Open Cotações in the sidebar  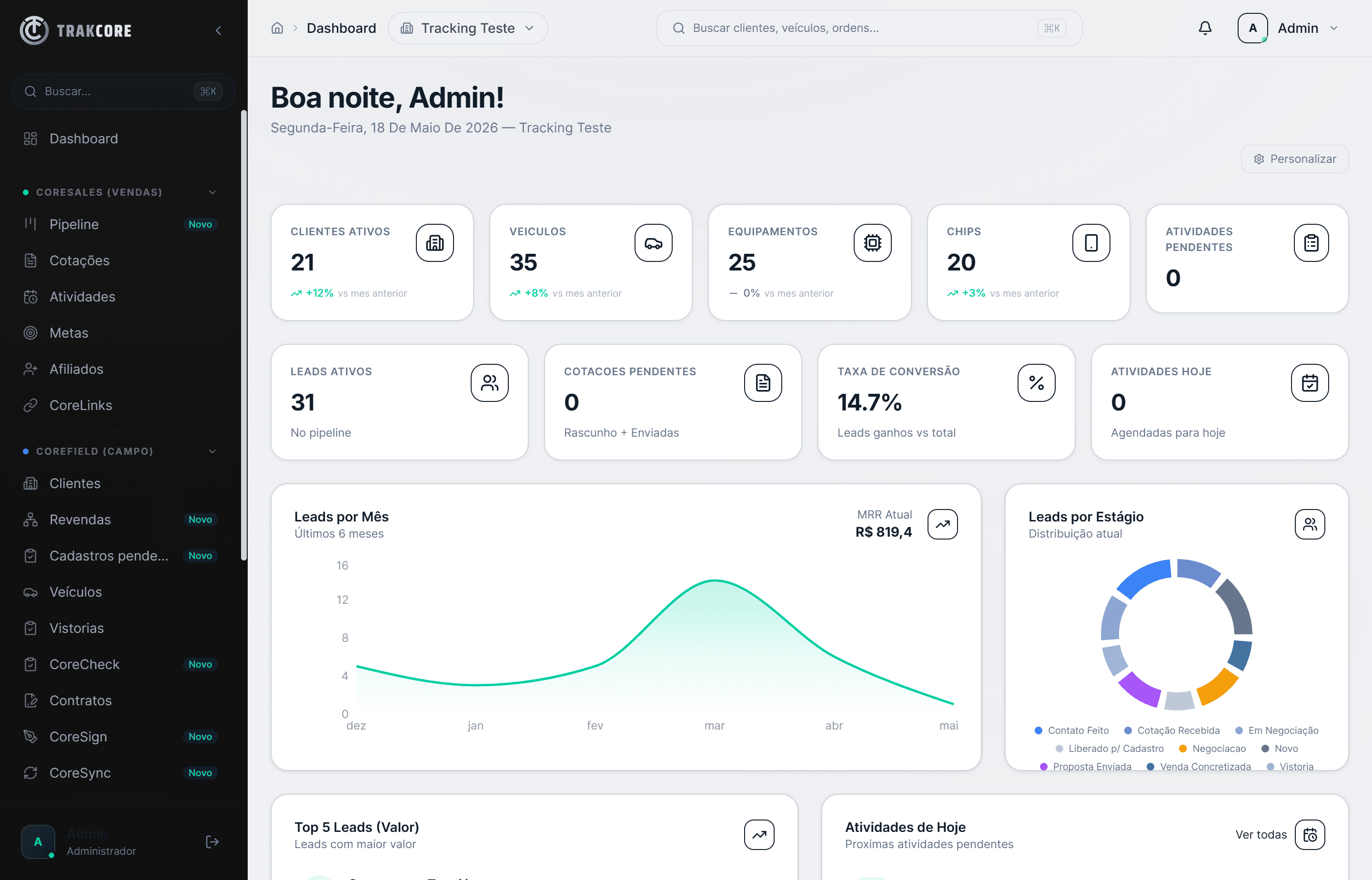(120, 260)
